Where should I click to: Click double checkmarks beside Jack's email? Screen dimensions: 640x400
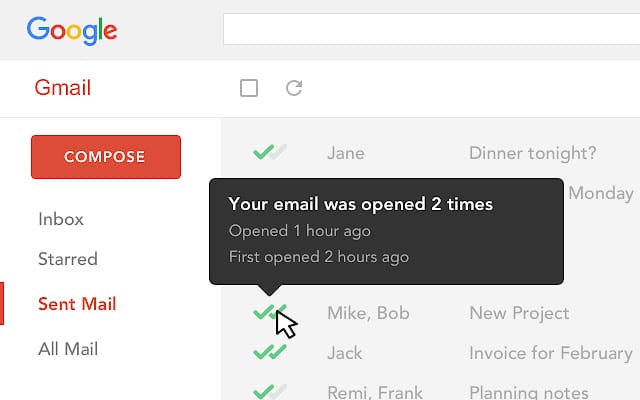269,352
